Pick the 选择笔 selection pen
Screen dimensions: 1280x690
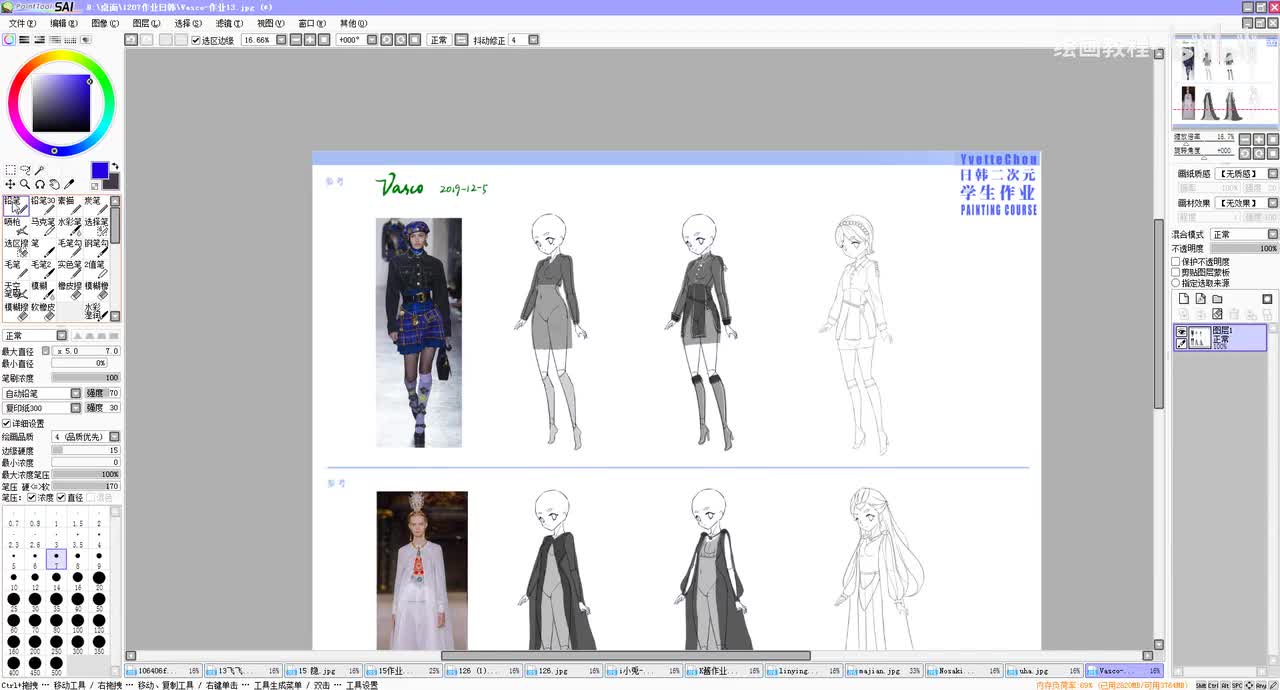(x=96, y=227)
